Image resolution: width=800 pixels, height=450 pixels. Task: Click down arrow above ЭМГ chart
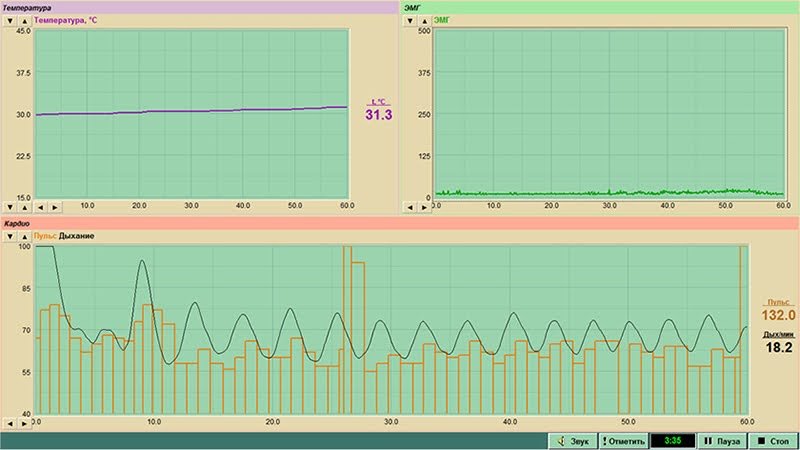tap(410, 21)
